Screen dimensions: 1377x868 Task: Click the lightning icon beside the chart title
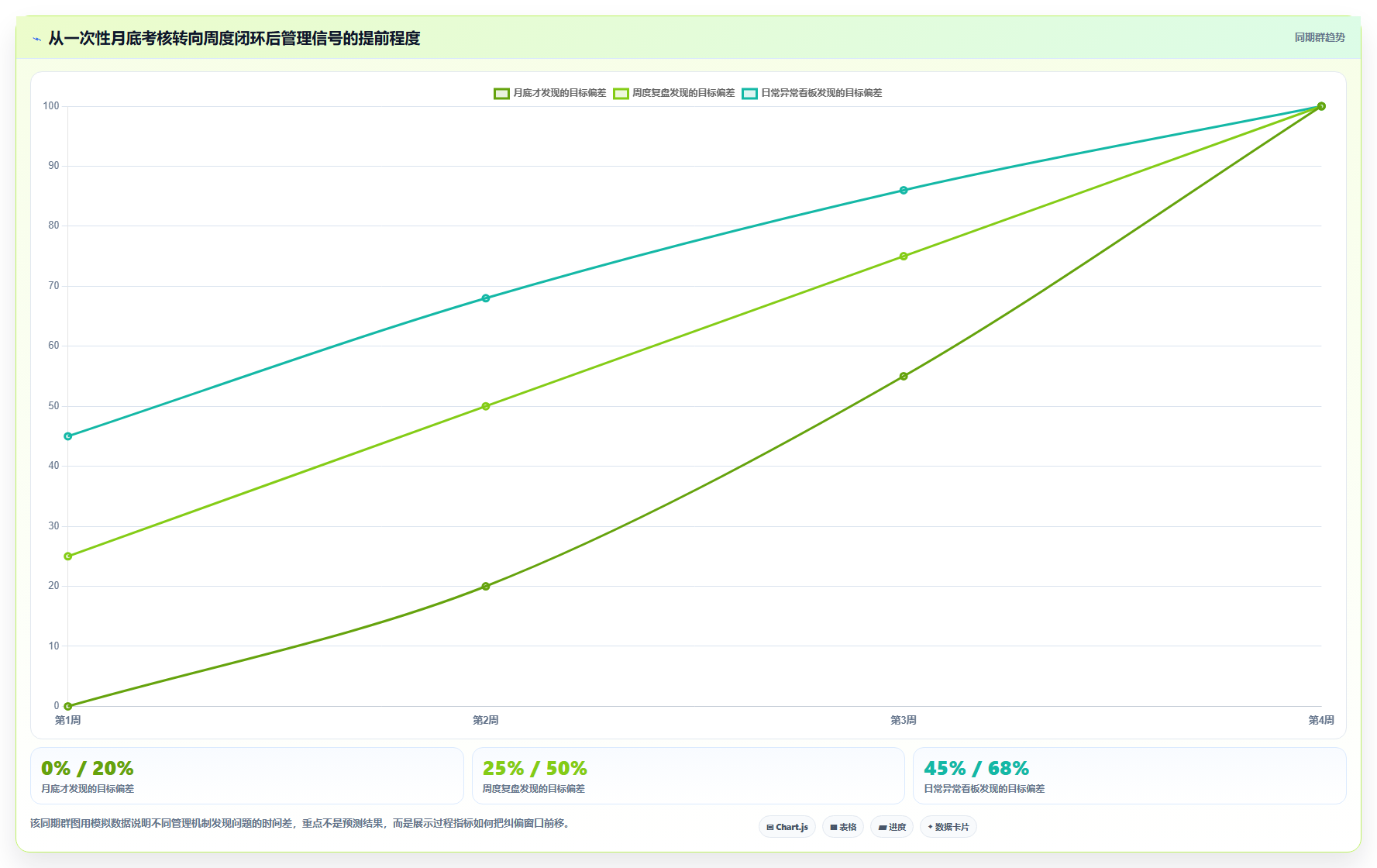point(36,39)
